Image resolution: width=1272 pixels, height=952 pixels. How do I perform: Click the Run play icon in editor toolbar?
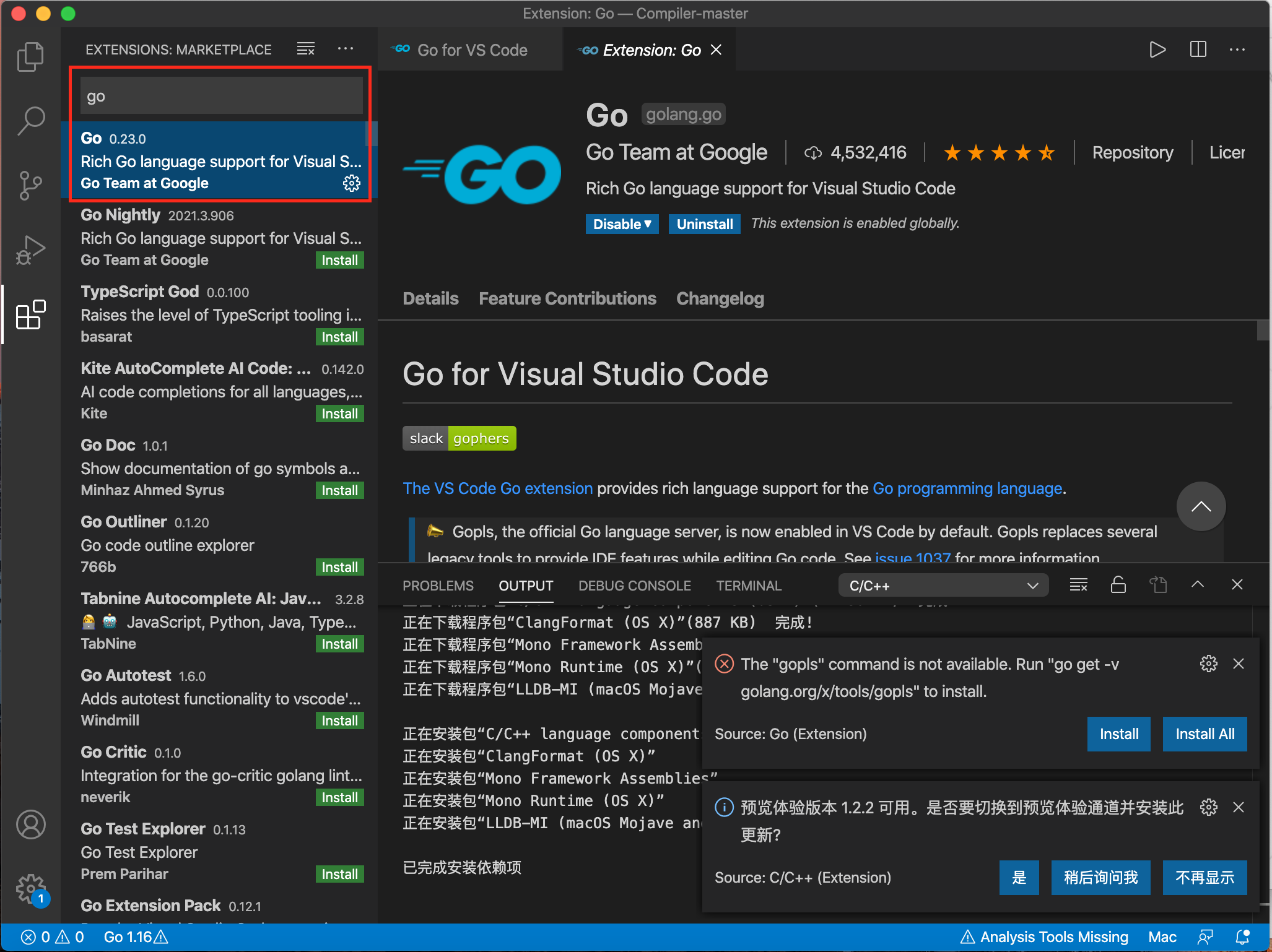[x=1157, y=50]
